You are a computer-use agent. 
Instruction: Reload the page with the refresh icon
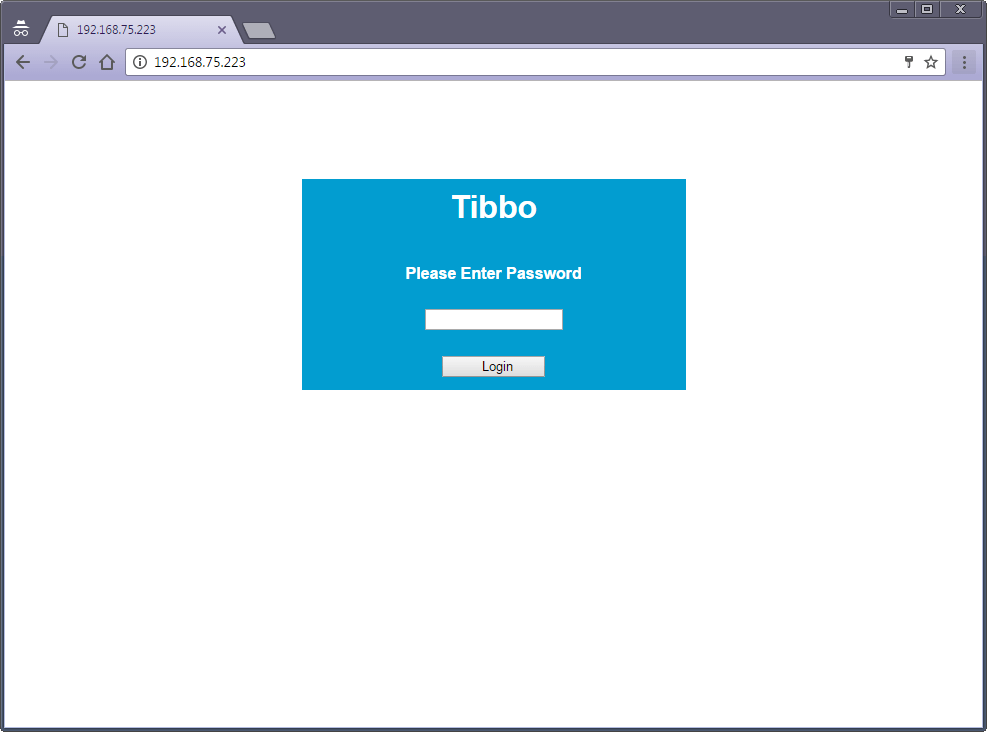coord(79,62)
